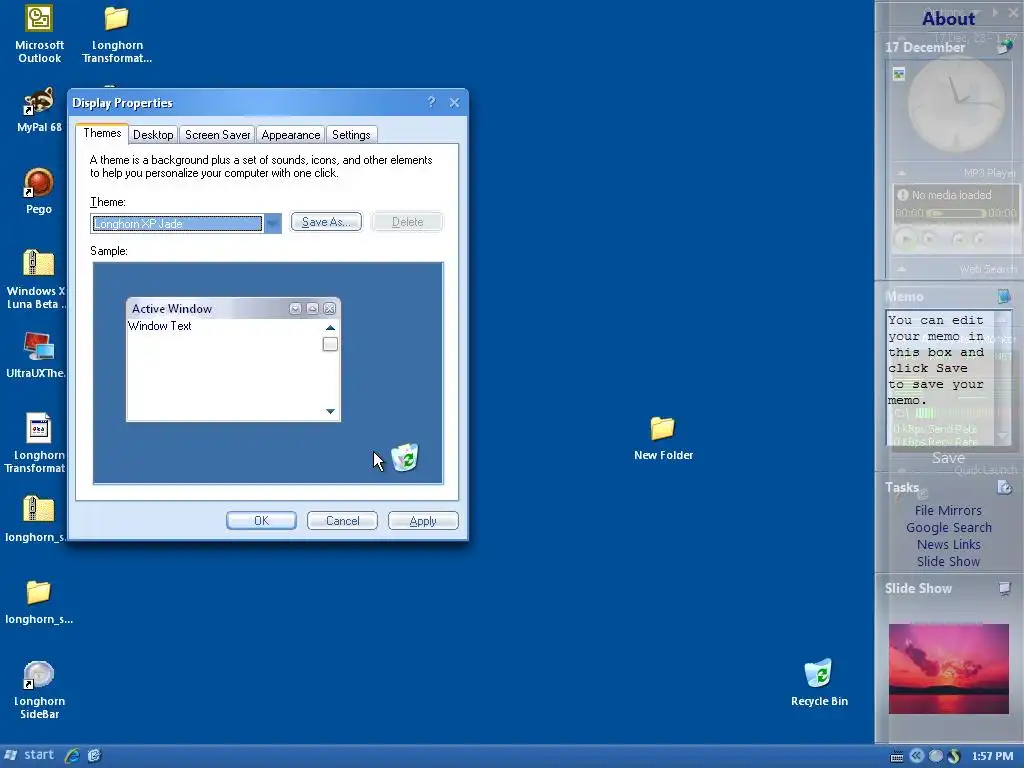Click the Longhorn XP Jade theme field
This screenshot has width=1024, height=768.
[177, 223]
